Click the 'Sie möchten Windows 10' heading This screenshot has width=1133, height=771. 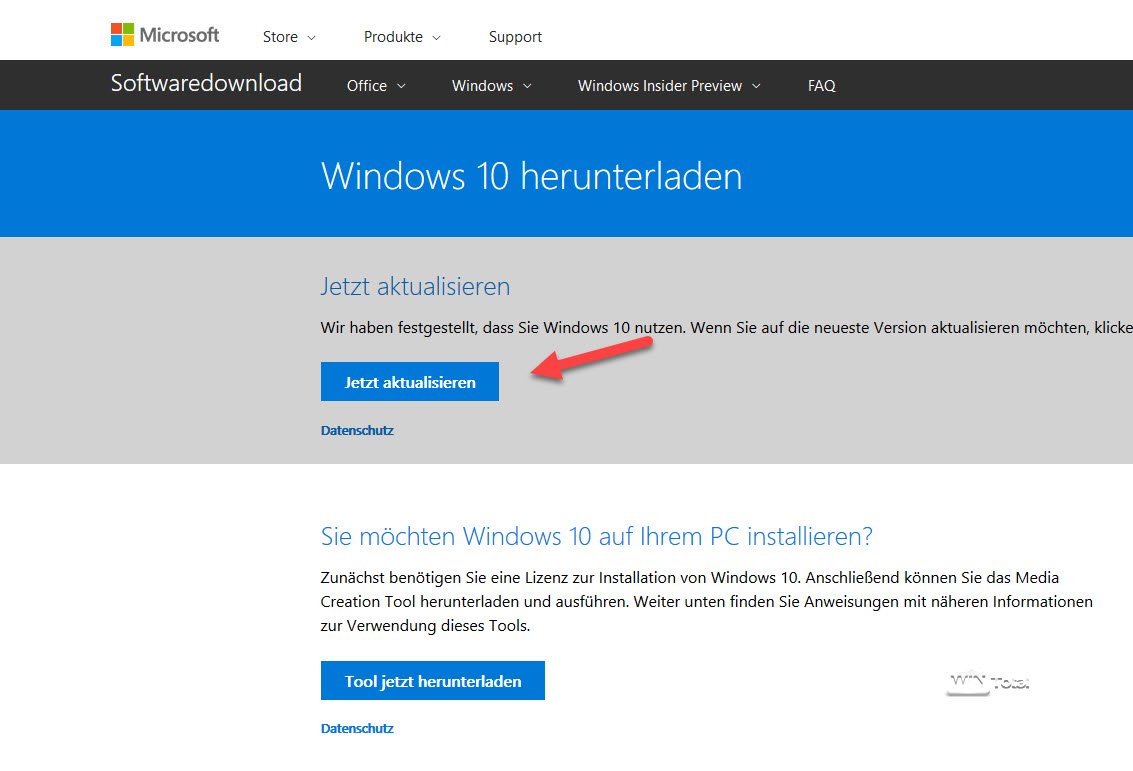click(x=597, y=536)
